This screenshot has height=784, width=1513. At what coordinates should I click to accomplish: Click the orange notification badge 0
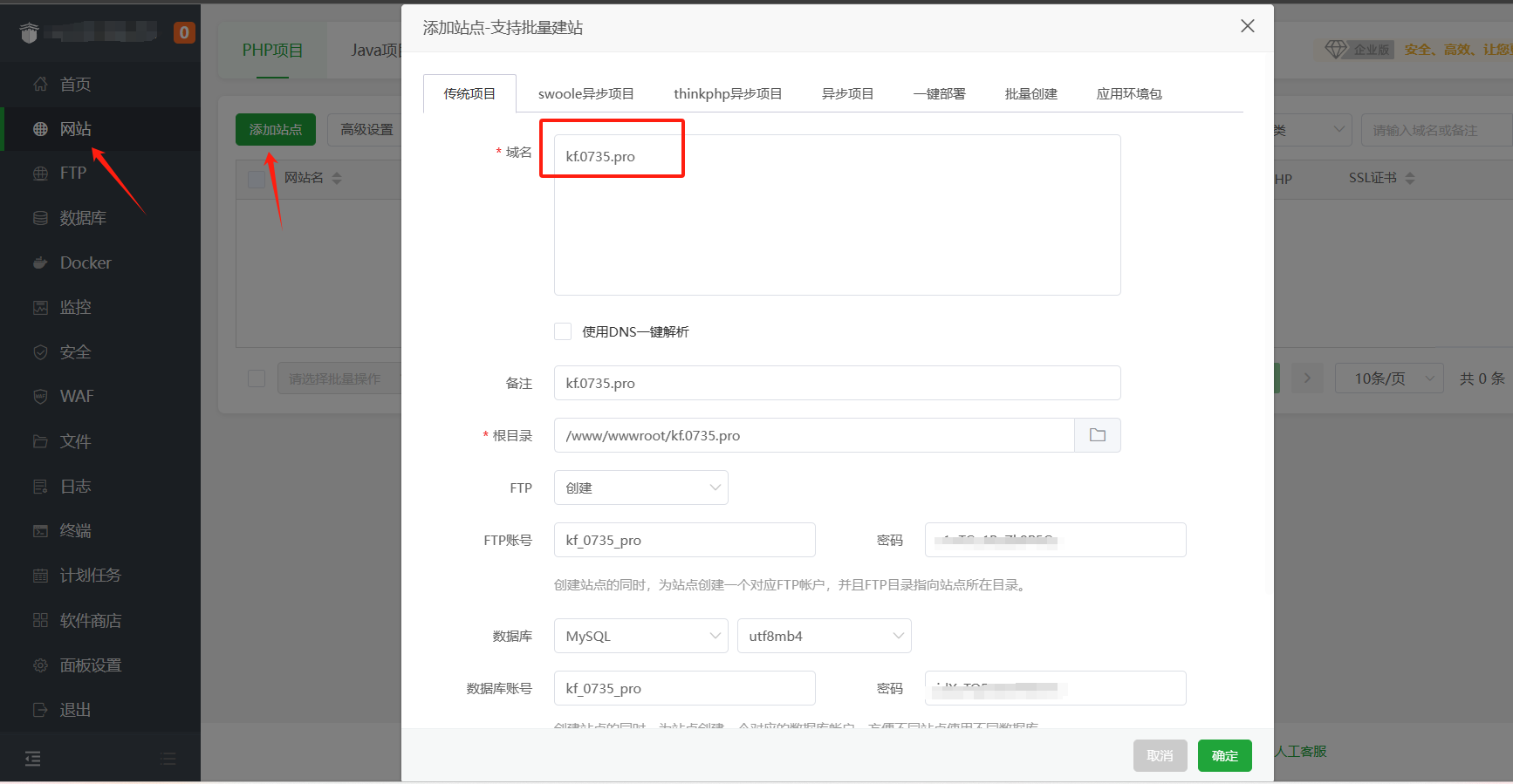(184, 32)
